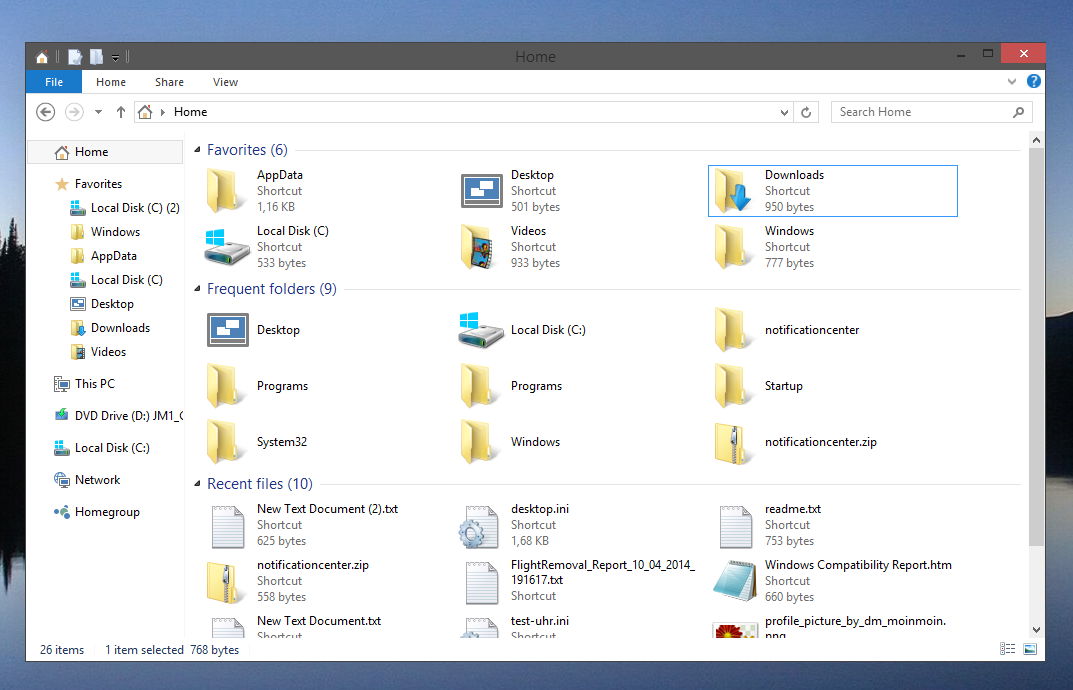Go up one folder level

point(120,112)
